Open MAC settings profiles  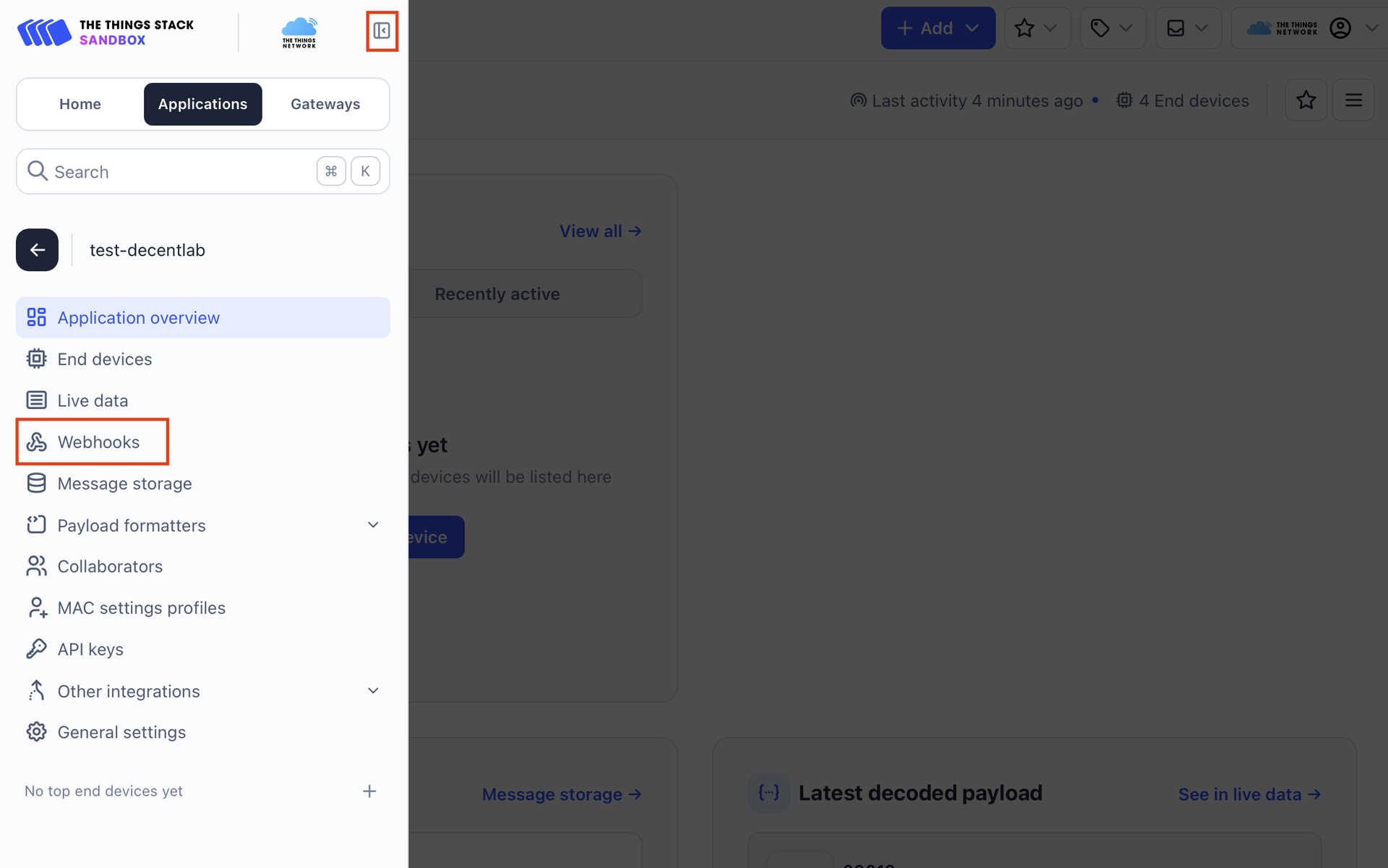[203, 608]
